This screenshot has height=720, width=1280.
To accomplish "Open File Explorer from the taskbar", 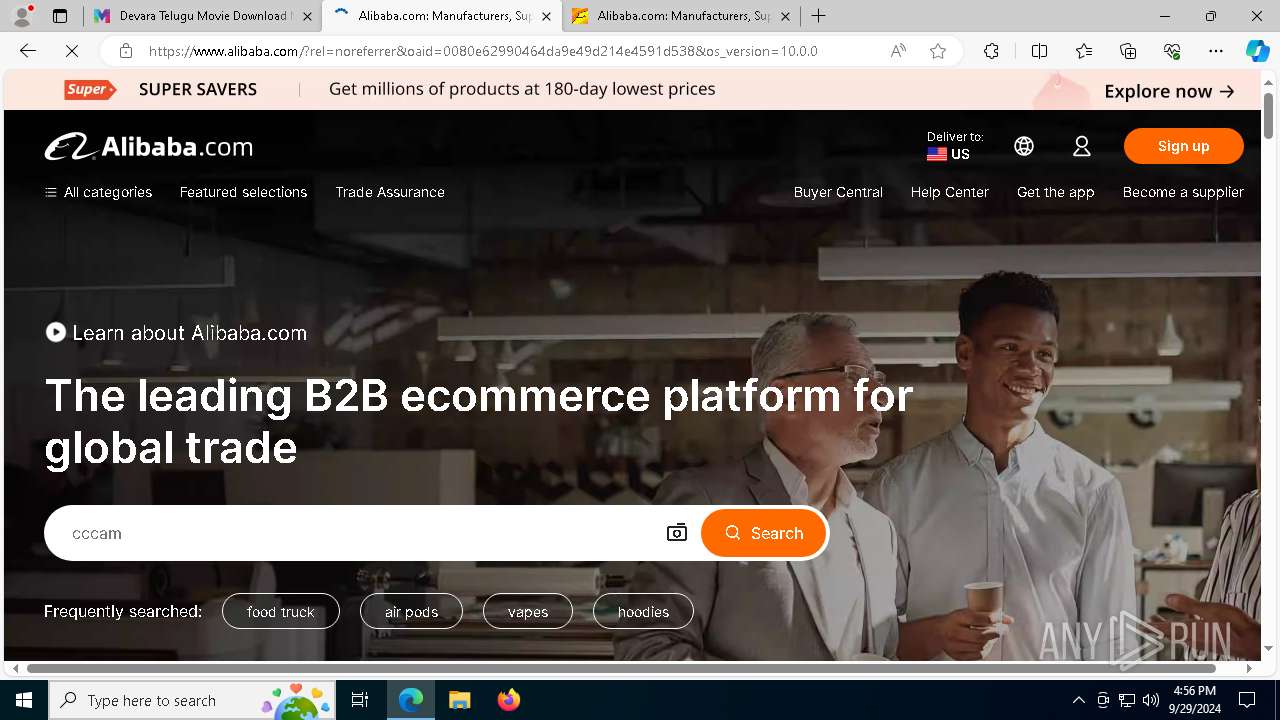I will (459, 700).
